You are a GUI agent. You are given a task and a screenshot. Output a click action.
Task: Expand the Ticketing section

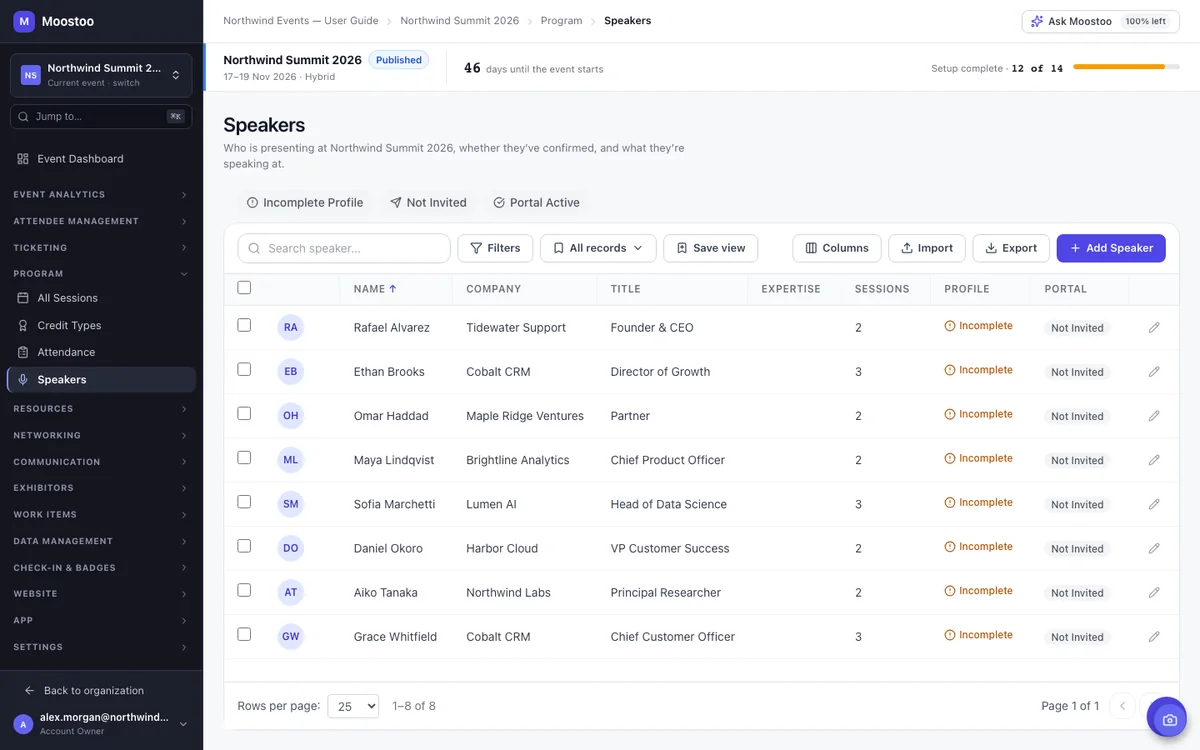pyautogui.click(x=101, y=248)
